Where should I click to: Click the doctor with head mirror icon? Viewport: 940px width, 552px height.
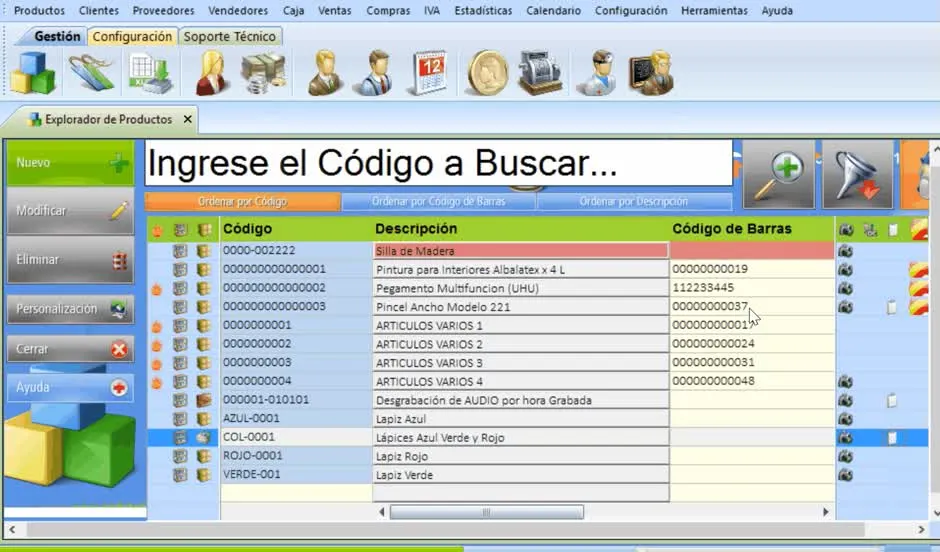tap(598, 73)
